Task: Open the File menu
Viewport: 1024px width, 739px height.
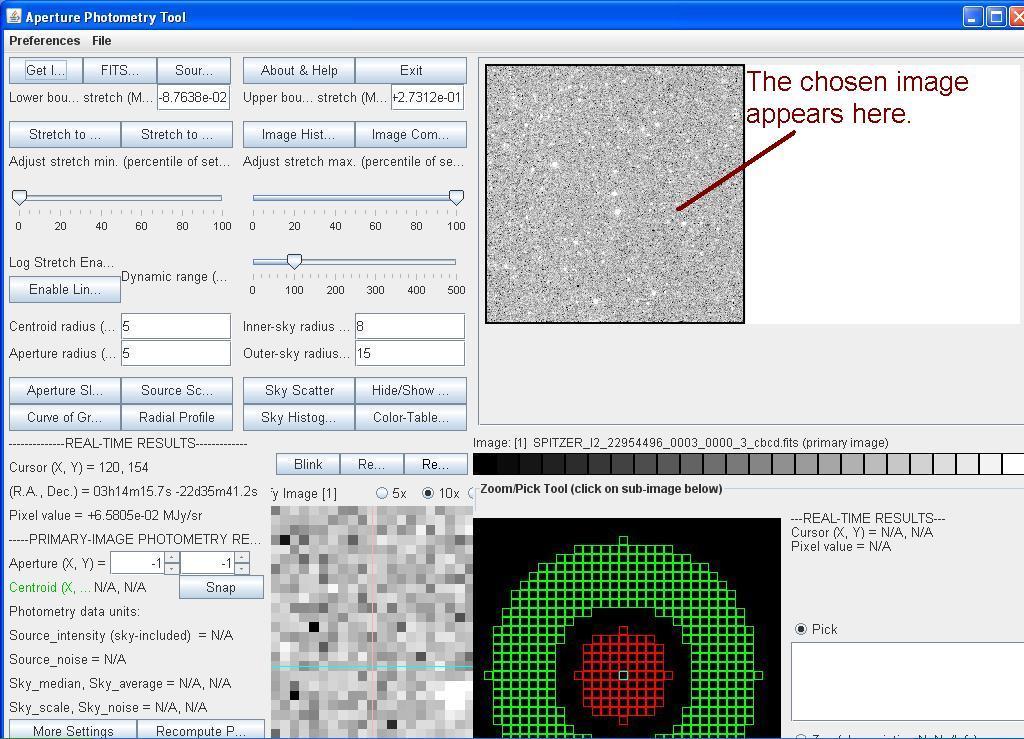Action: pos(102,41)
